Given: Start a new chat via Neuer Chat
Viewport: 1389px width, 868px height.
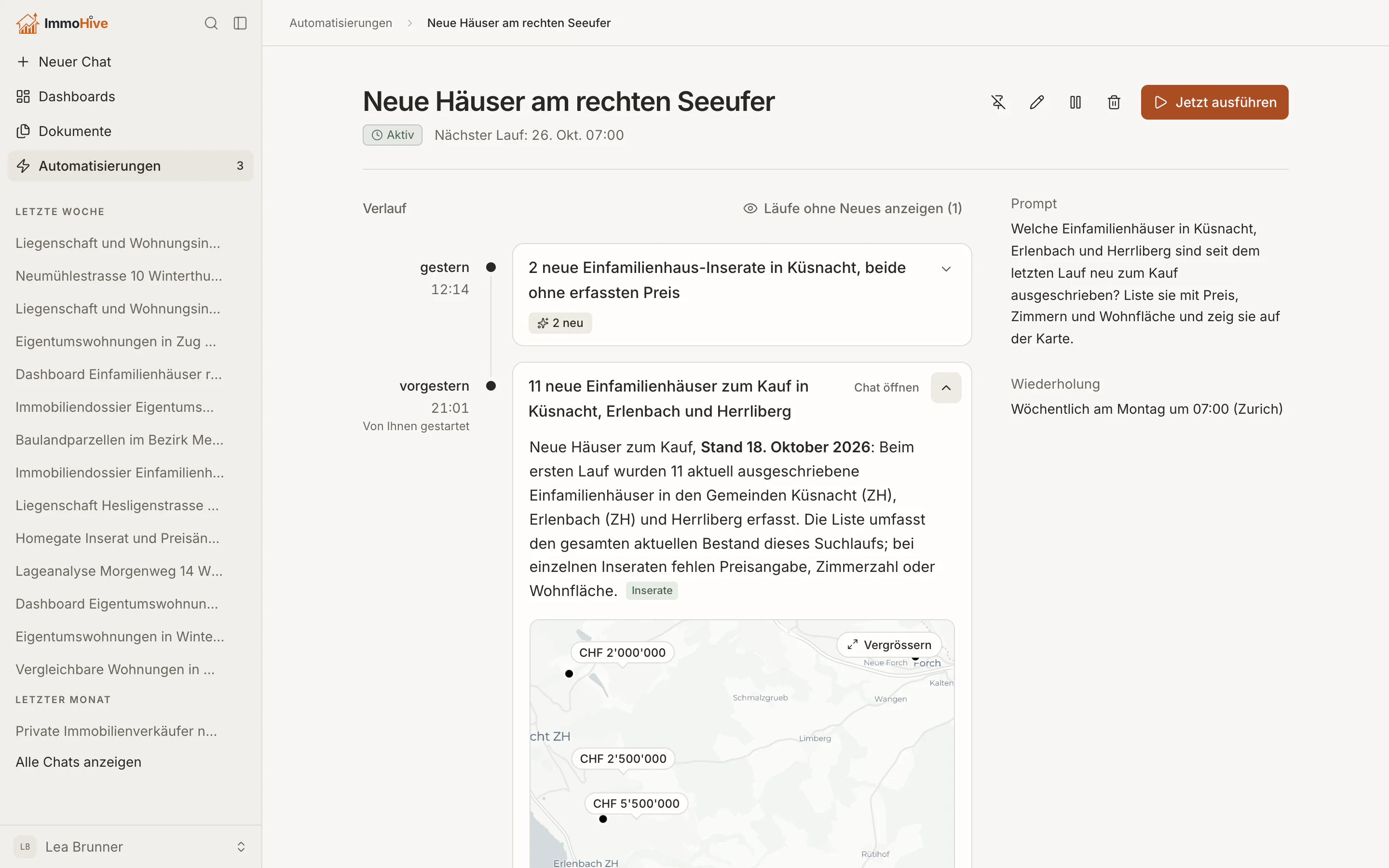Looking at the screenshot, I should [130, 61].
